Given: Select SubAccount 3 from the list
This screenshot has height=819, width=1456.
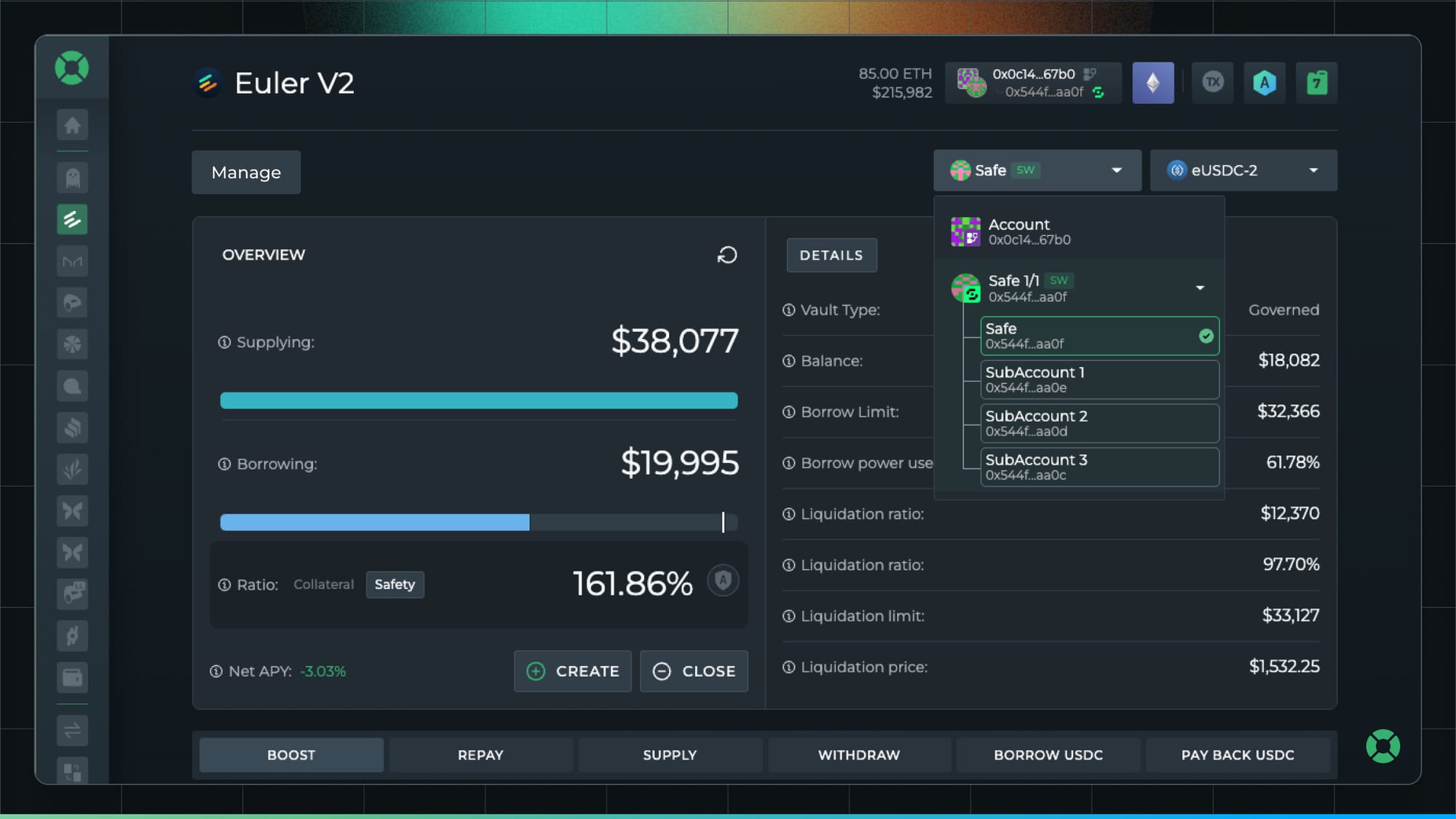Looking at the screenshot, I should point(1099,467).
